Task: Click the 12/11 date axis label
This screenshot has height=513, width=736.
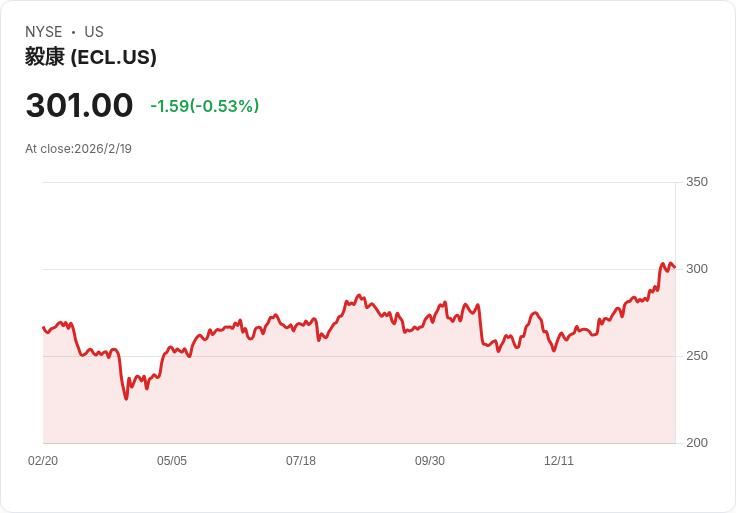Action: 559,461
